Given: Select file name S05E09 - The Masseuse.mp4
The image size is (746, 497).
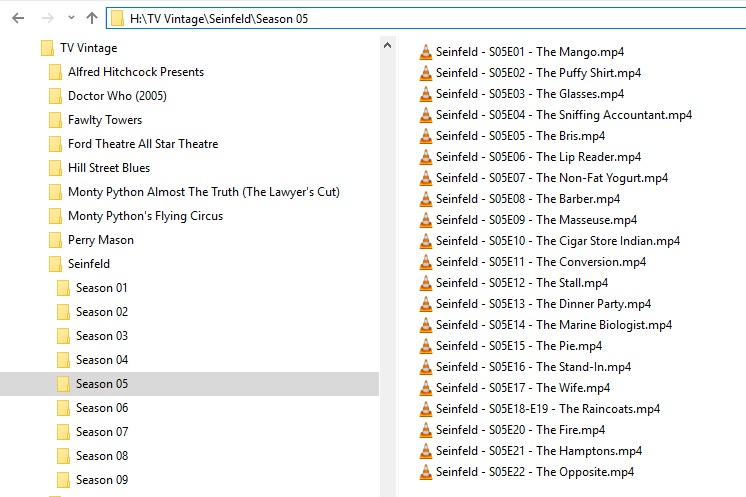Looking at the screenshot, I should point(536,220).
